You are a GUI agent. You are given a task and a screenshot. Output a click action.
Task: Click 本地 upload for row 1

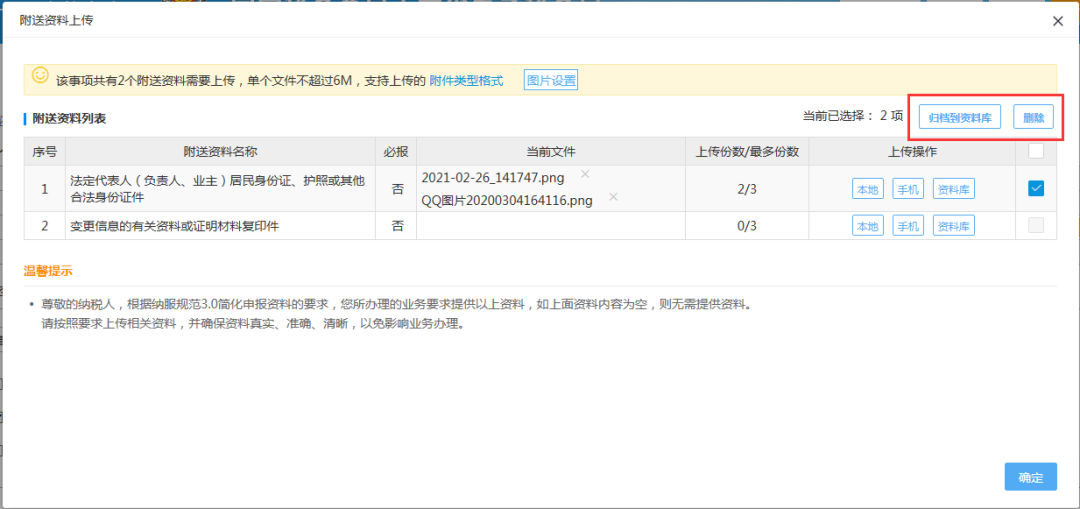click(868, 189)
